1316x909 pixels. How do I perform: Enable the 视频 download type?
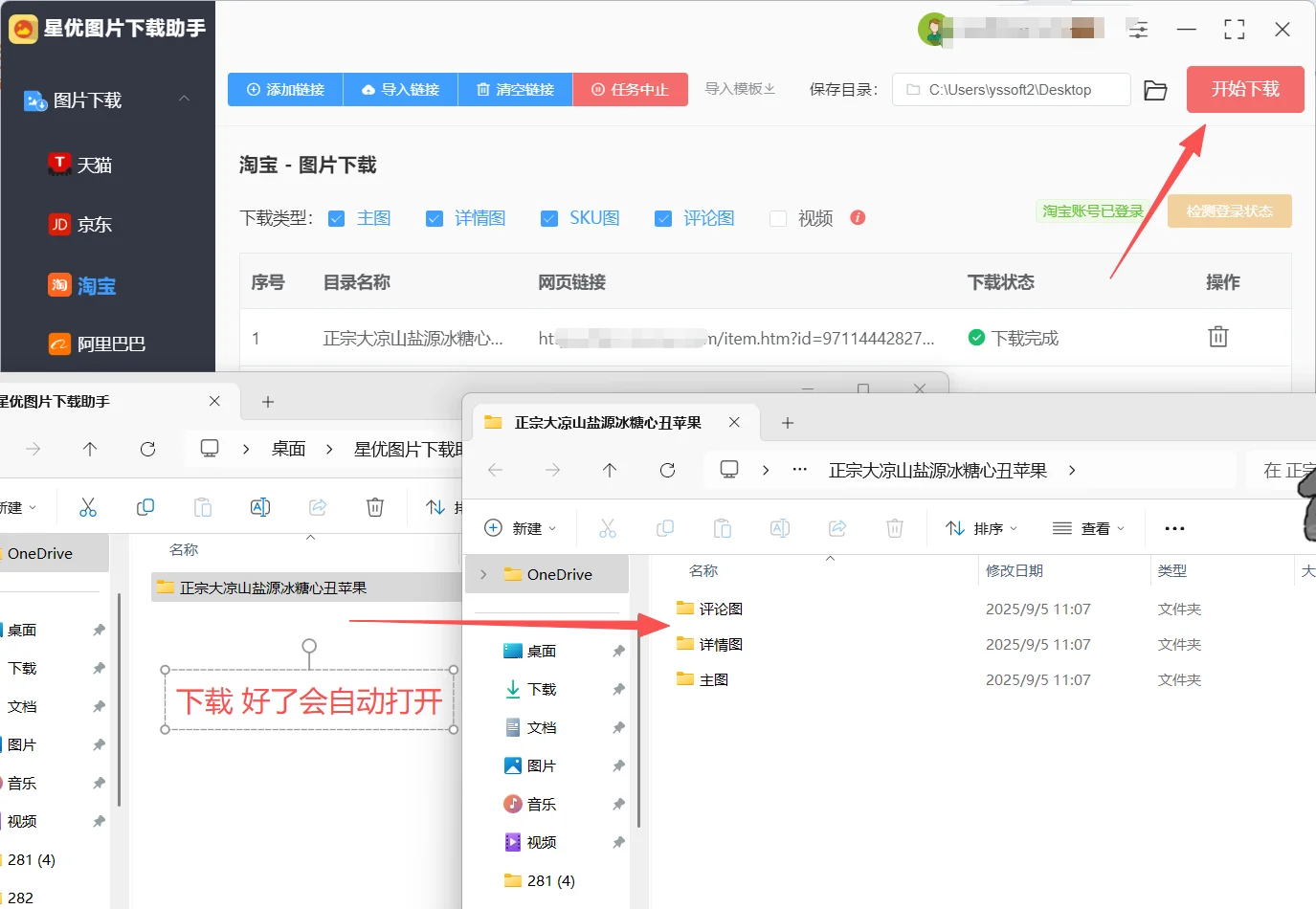click(778, 218)
